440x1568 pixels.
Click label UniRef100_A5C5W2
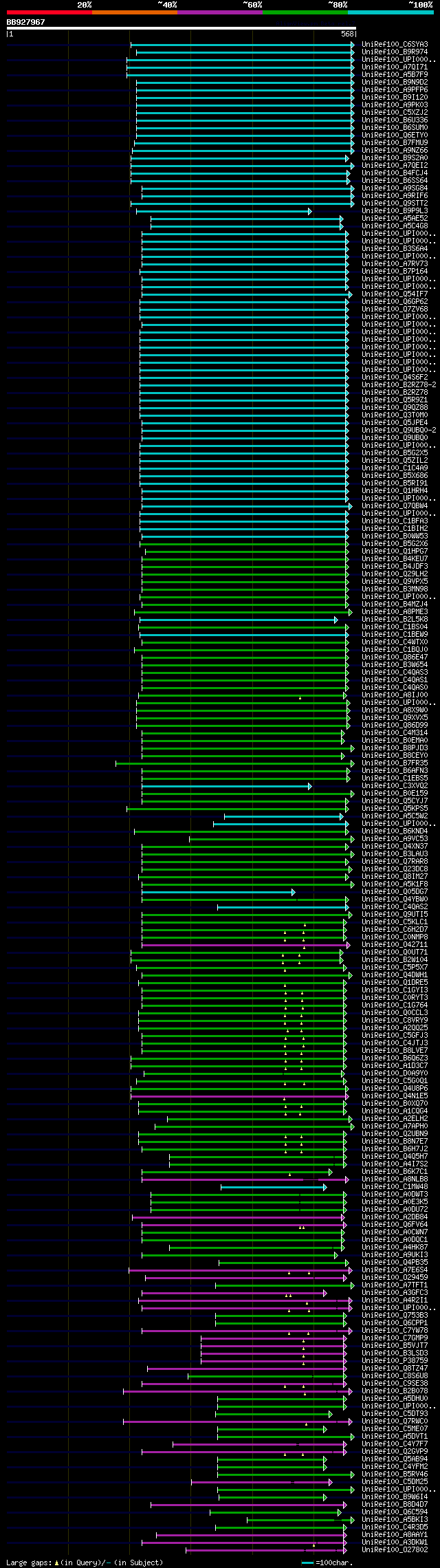395,816
